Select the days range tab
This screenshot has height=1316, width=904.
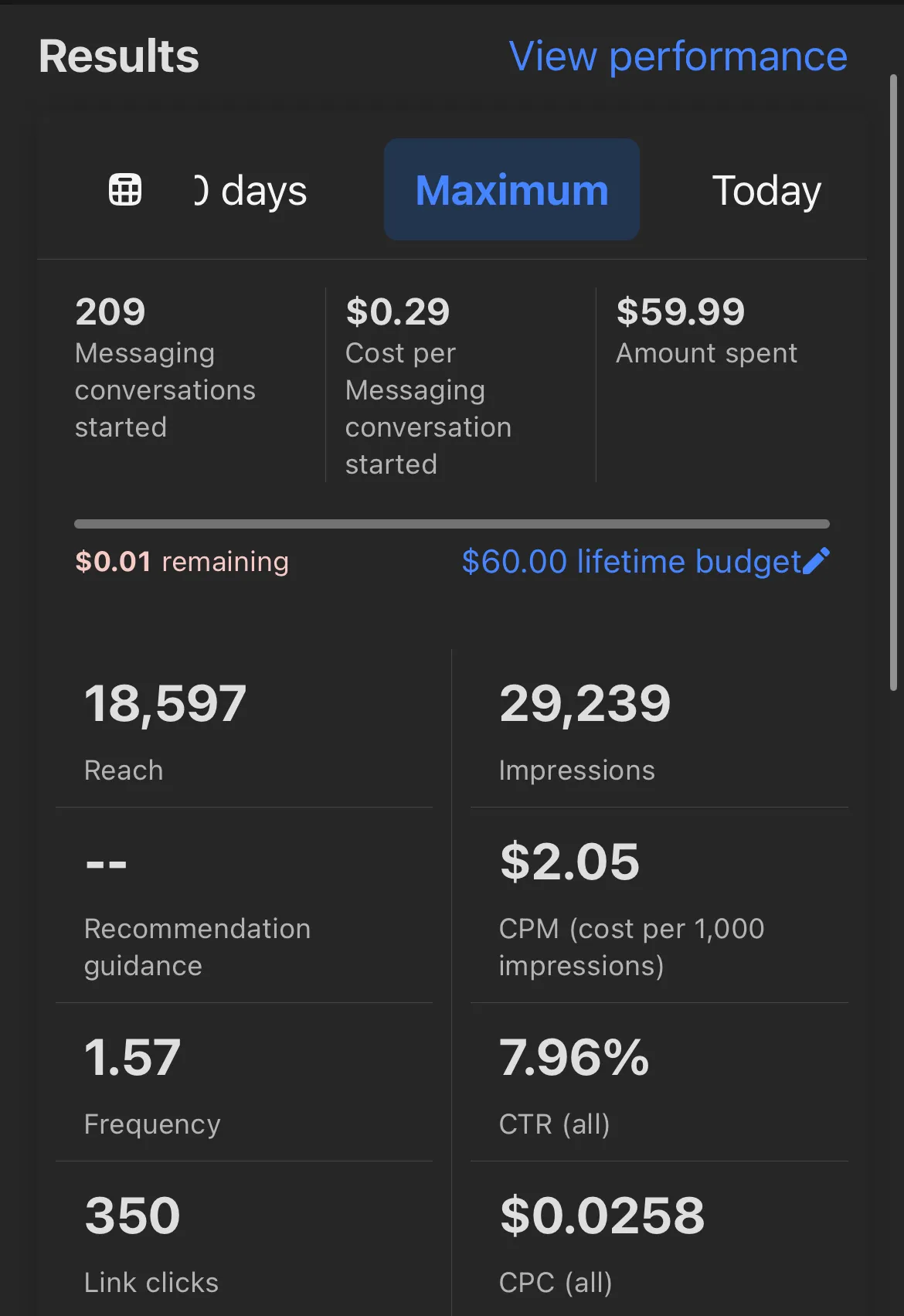coord(251,190)
